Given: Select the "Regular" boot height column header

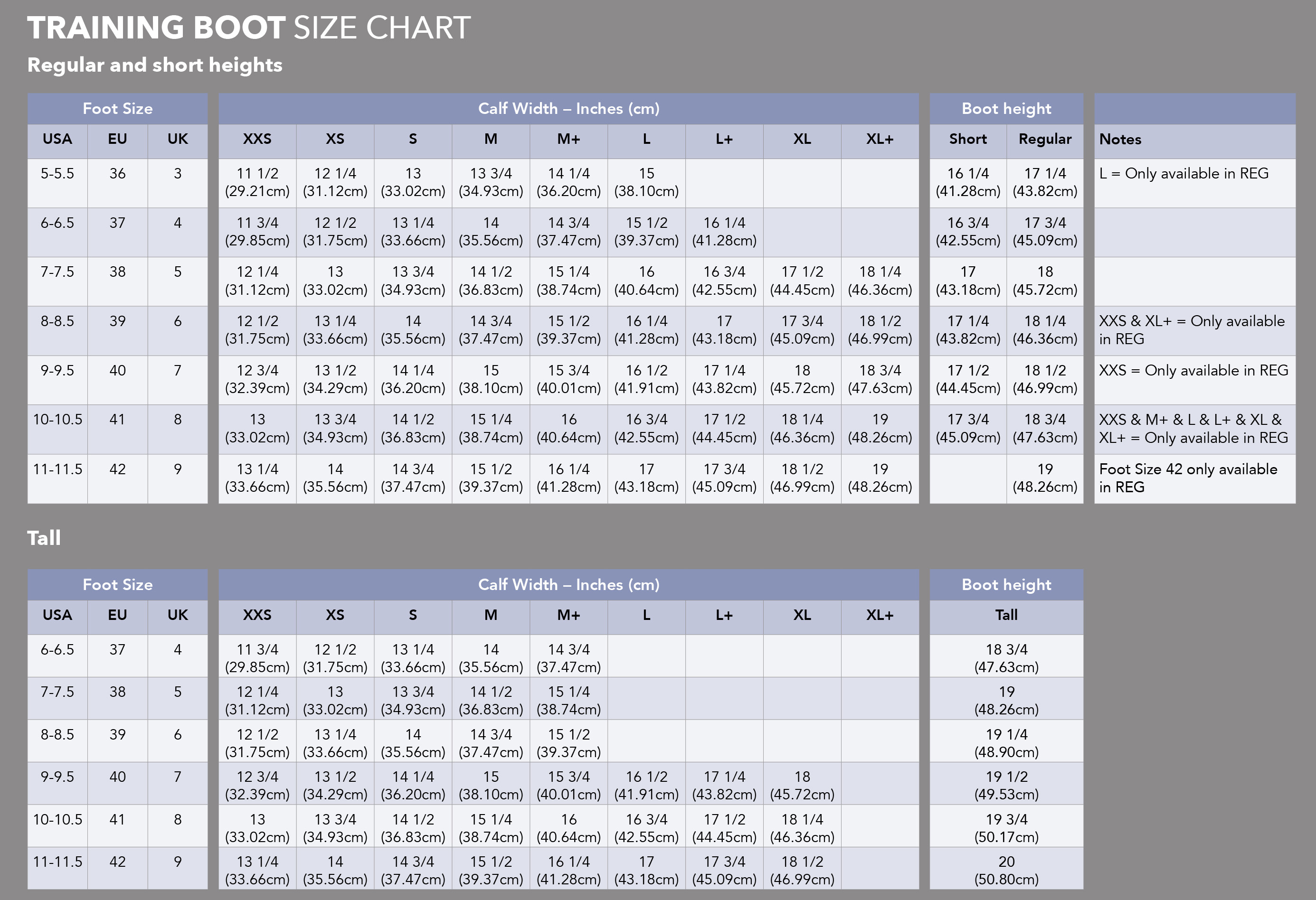Looking at the screenshot, I should point(1045,139).
